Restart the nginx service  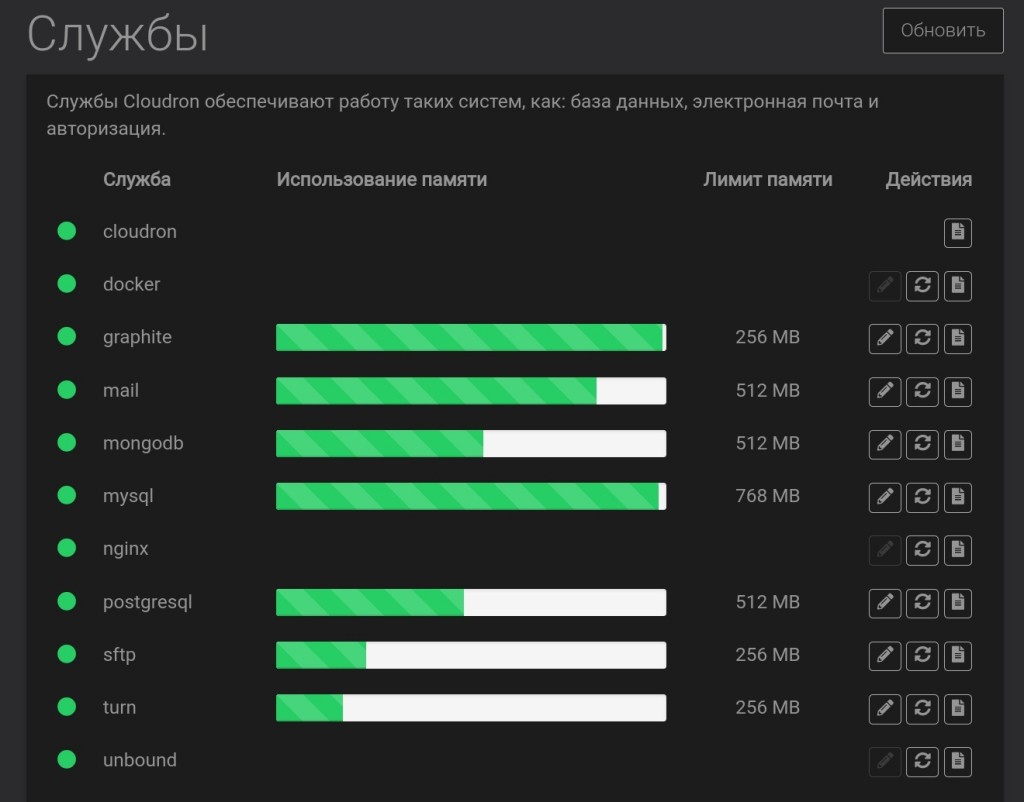point(921,551)
